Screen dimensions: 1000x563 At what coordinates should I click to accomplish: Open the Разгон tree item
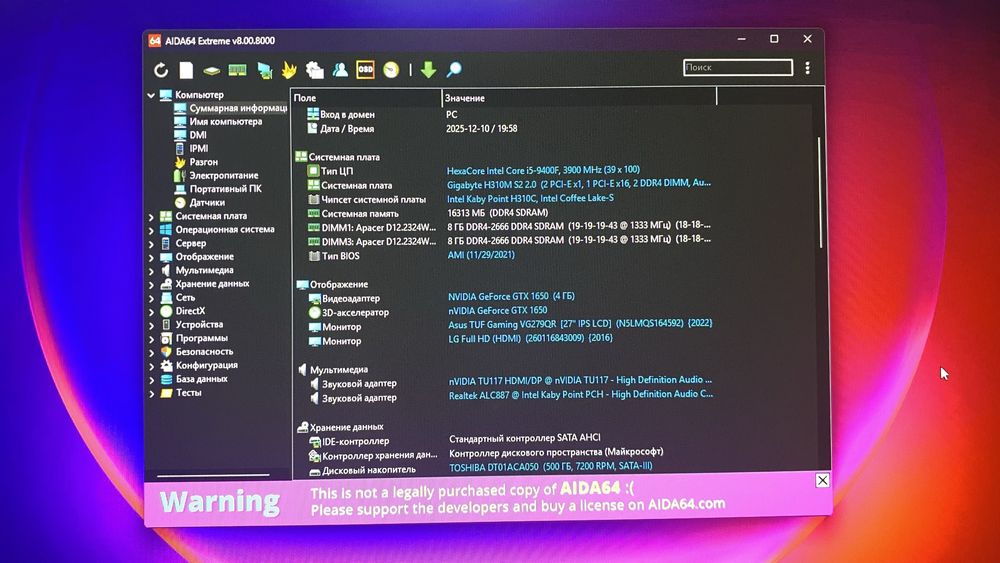203,162
